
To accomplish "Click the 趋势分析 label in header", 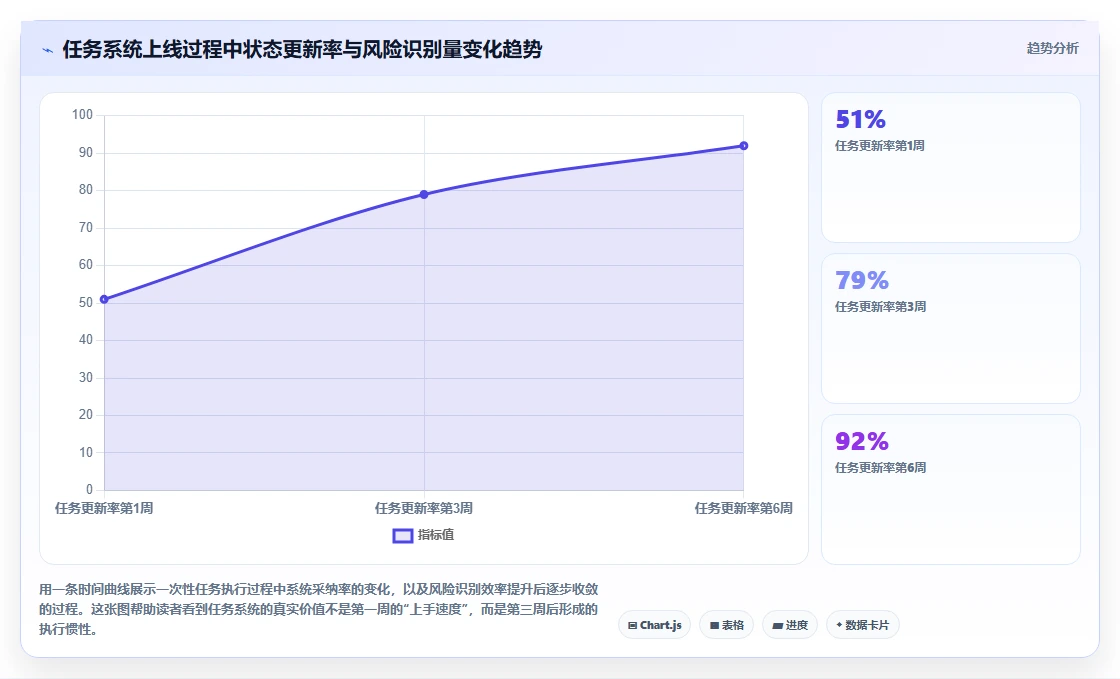I will coord(1052,49).
